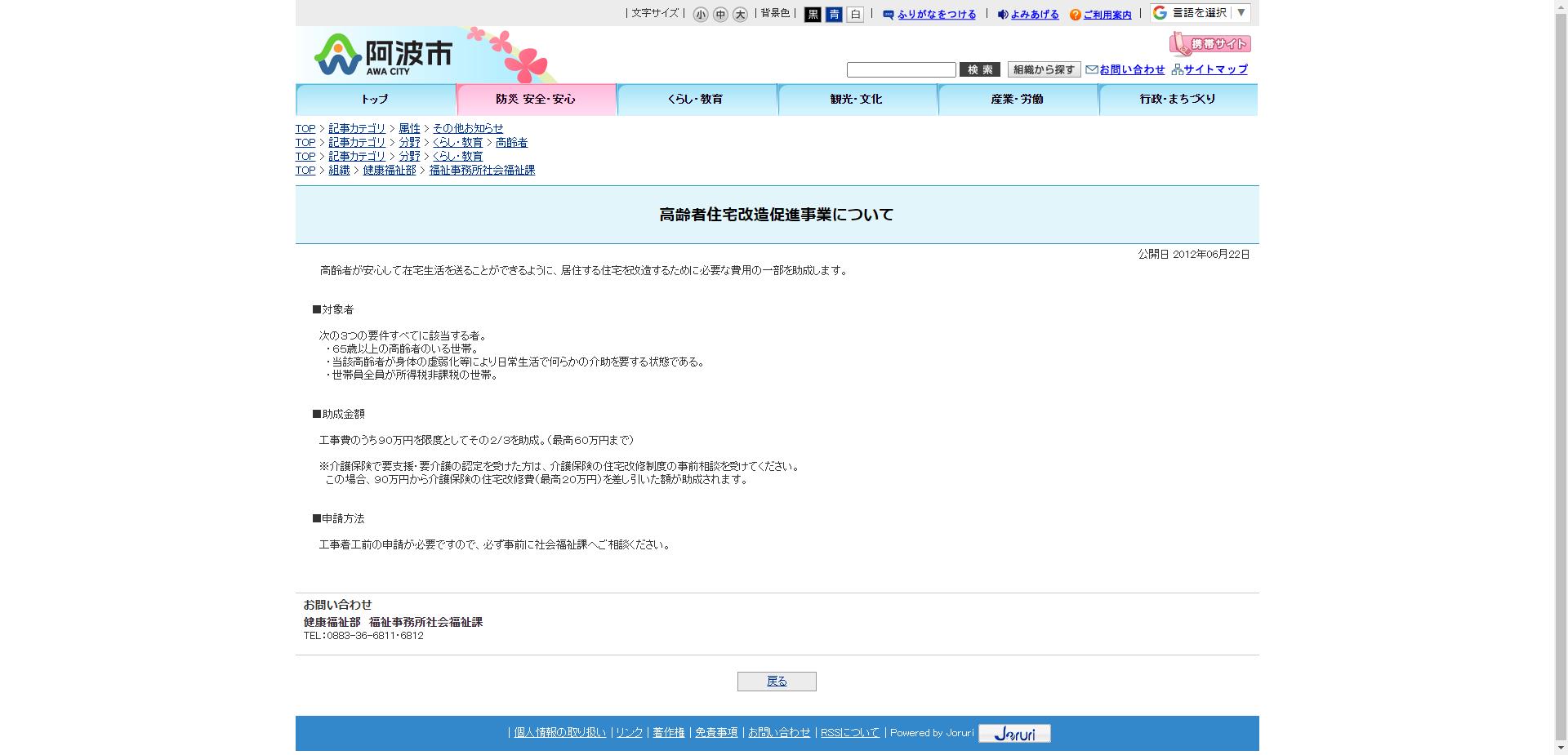Click inside the search input field
Viewport: 1568px width, 755px height.
(x=901, y=69)
